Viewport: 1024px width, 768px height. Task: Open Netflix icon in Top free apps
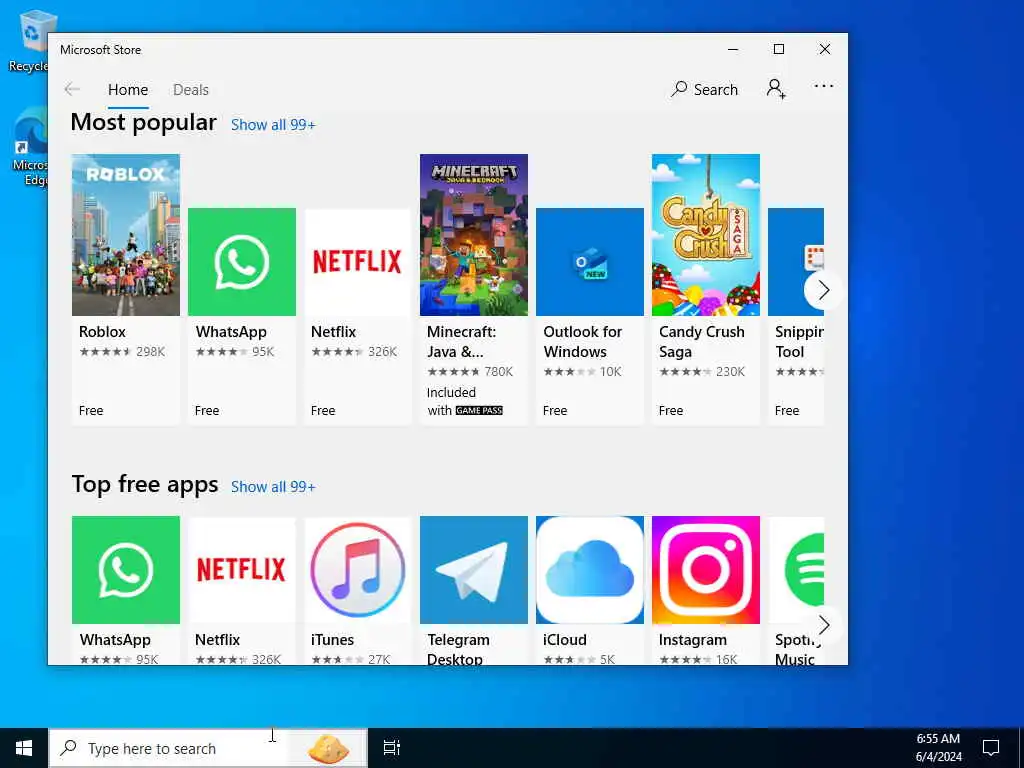click(x=242, y=570)
